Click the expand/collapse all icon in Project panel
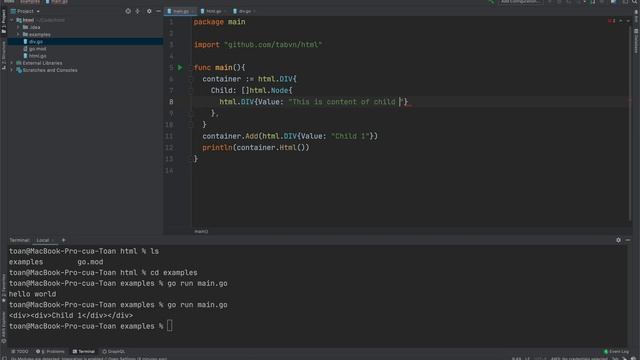The width and height of the screenshot is (640, 360). 138,11
